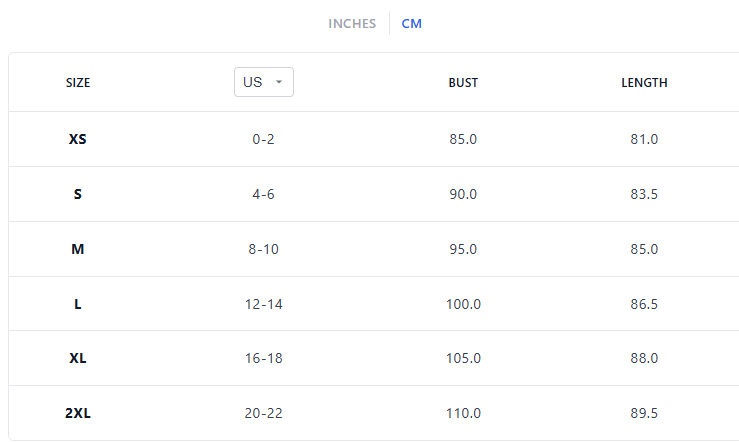Select the S size row label
This screenshot has width=739, height=442.
pos(78,194)
